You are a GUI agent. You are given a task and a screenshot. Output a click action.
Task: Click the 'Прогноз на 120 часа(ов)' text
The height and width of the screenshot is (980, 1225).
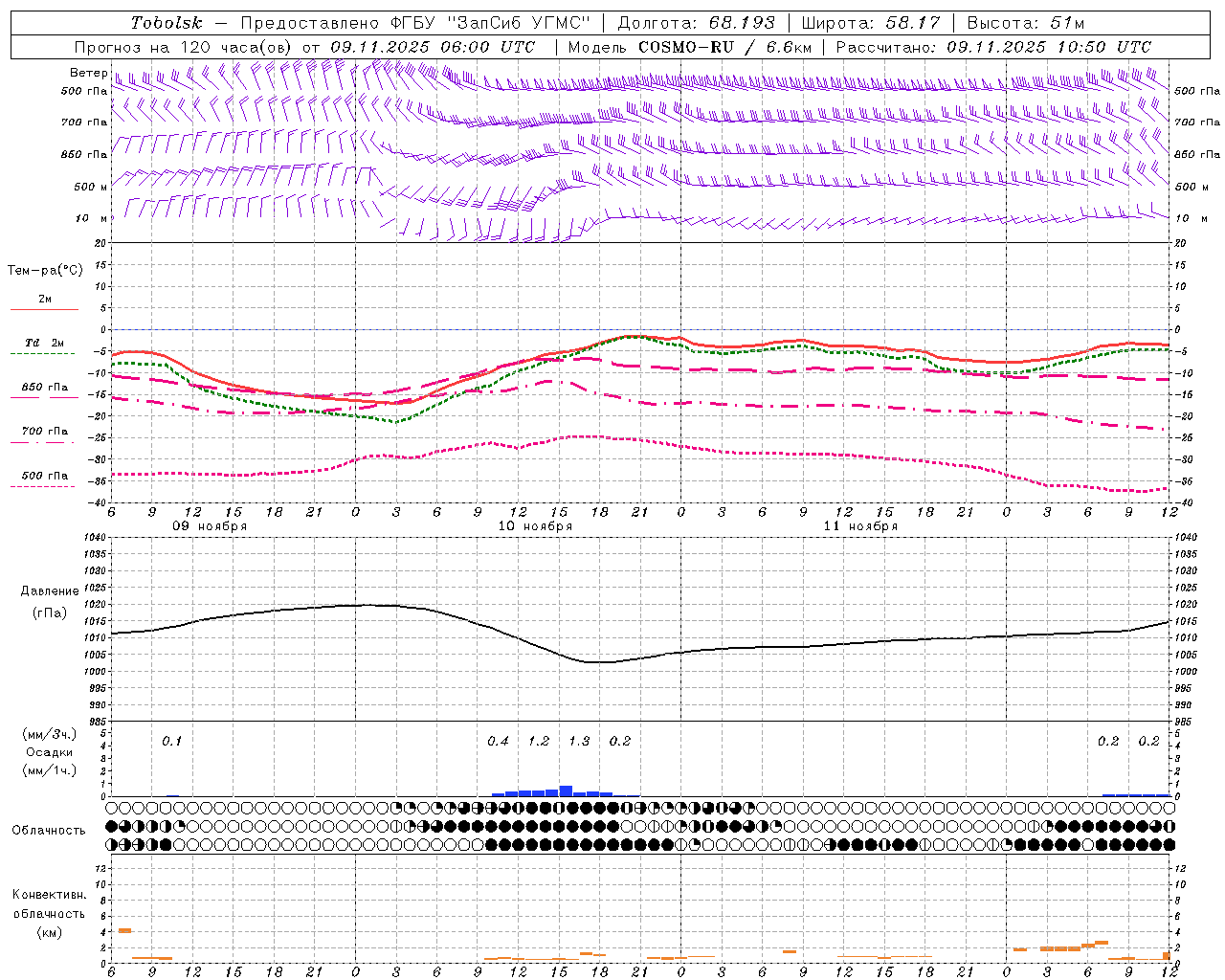click(185, 47)
